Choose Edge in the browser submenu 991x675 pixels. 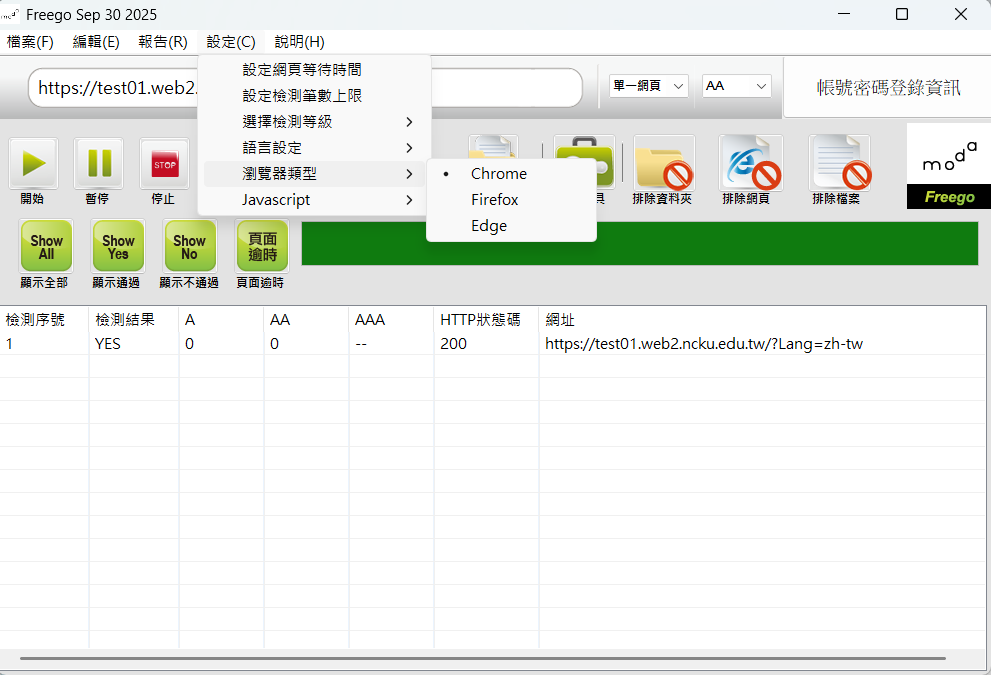click(489, 226)
